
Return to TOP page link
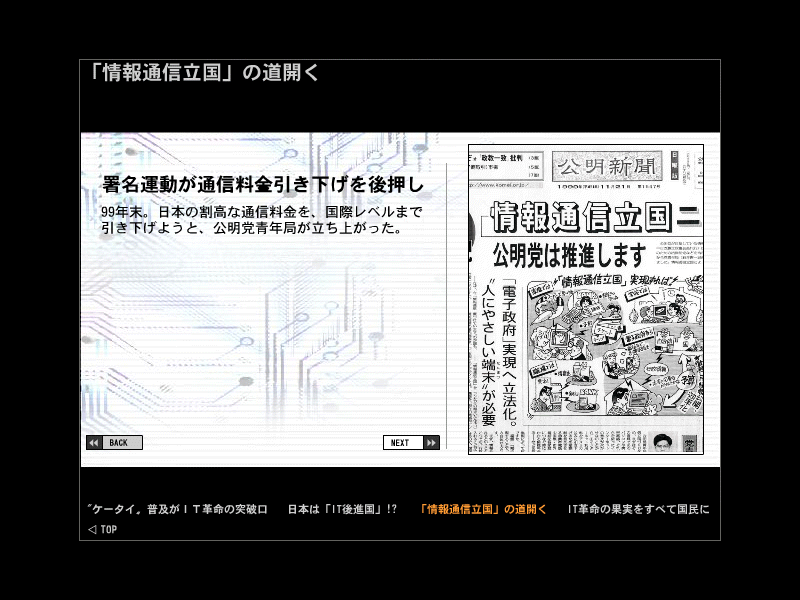pos(103,530)
